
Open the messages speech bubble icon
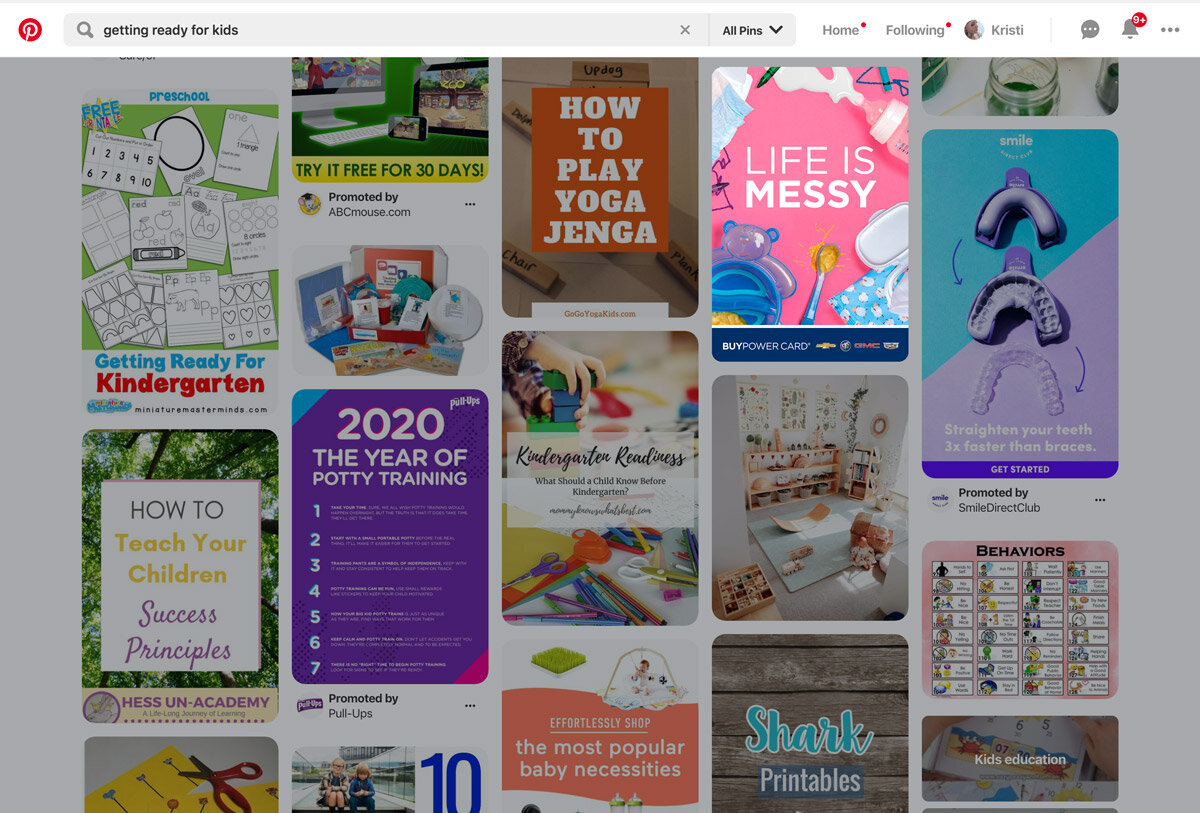coord(1090,30)
